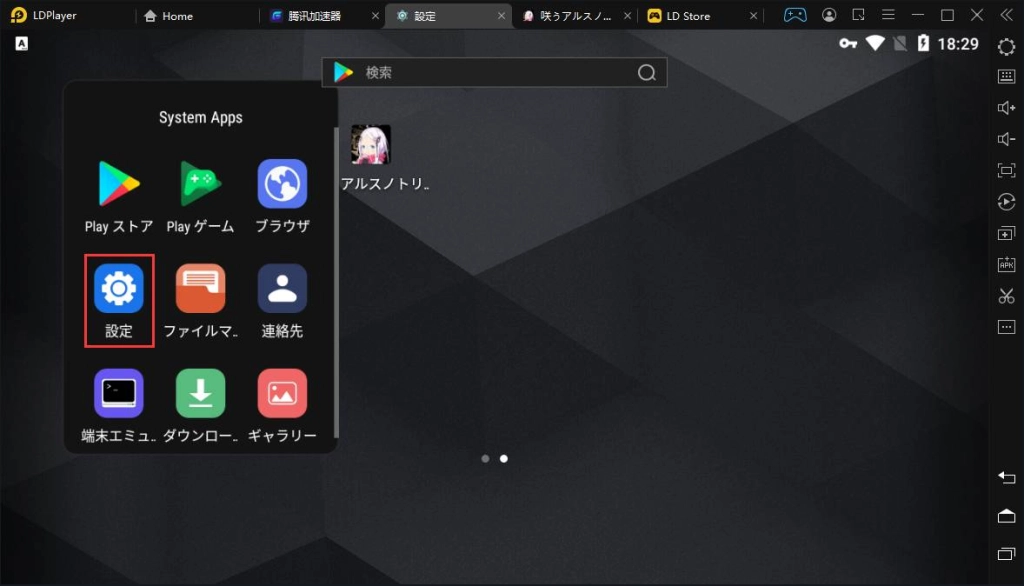Open the ブラウザ app
Viewport: 1024px width, 586px height.
[x=282, y=196]
